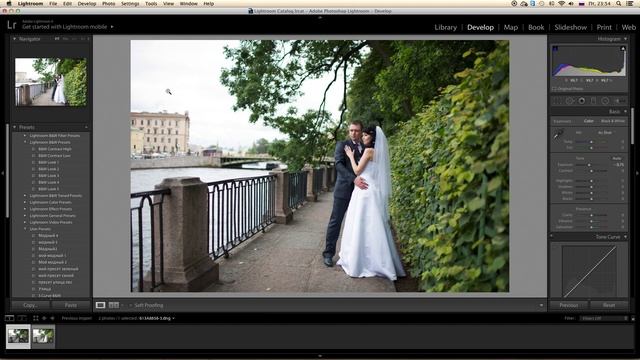Switch to the Print module

604,27
